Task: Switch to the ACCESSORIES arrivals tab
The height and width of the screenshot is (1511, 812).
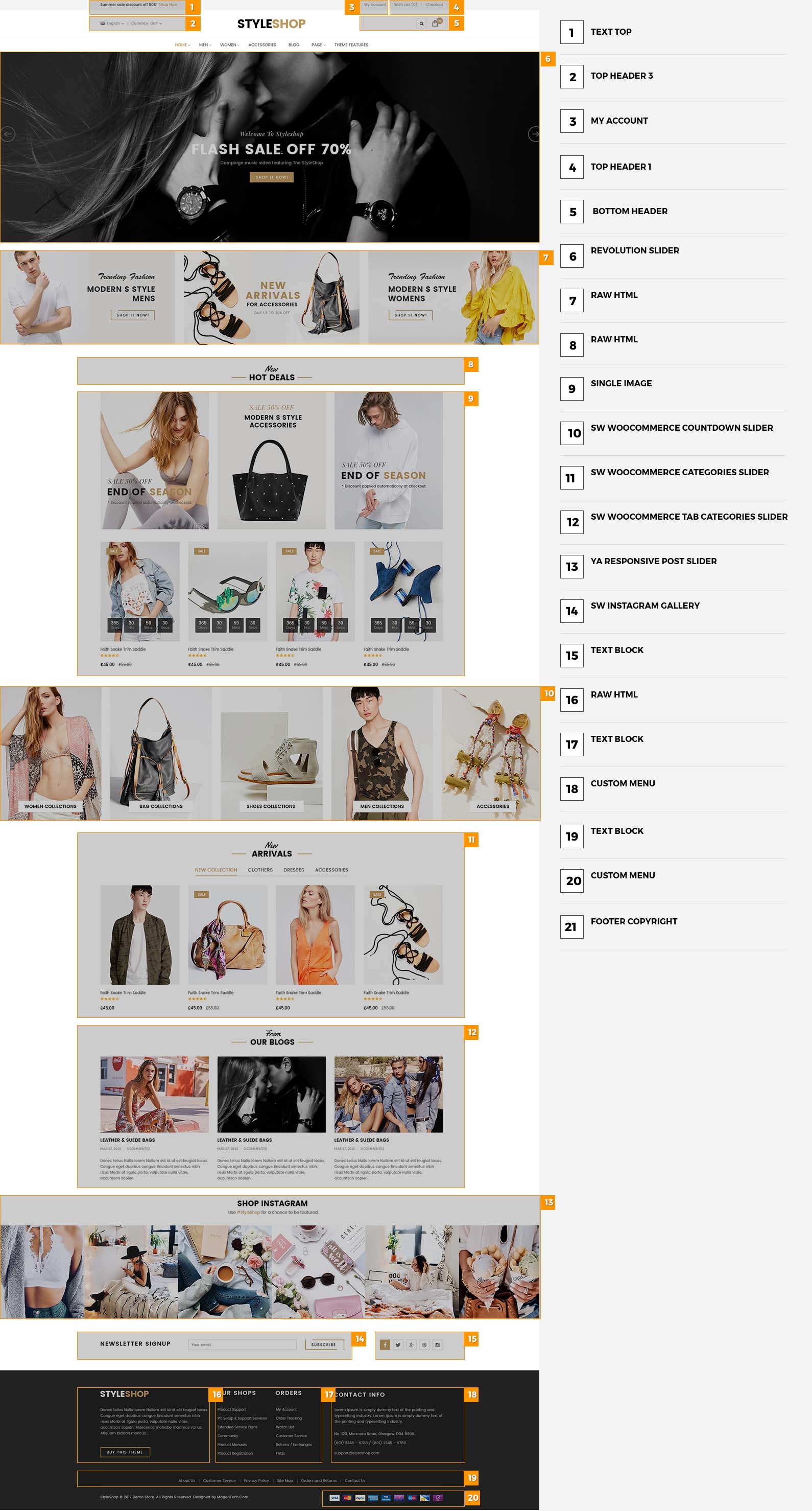Action: tap(331, 870)
